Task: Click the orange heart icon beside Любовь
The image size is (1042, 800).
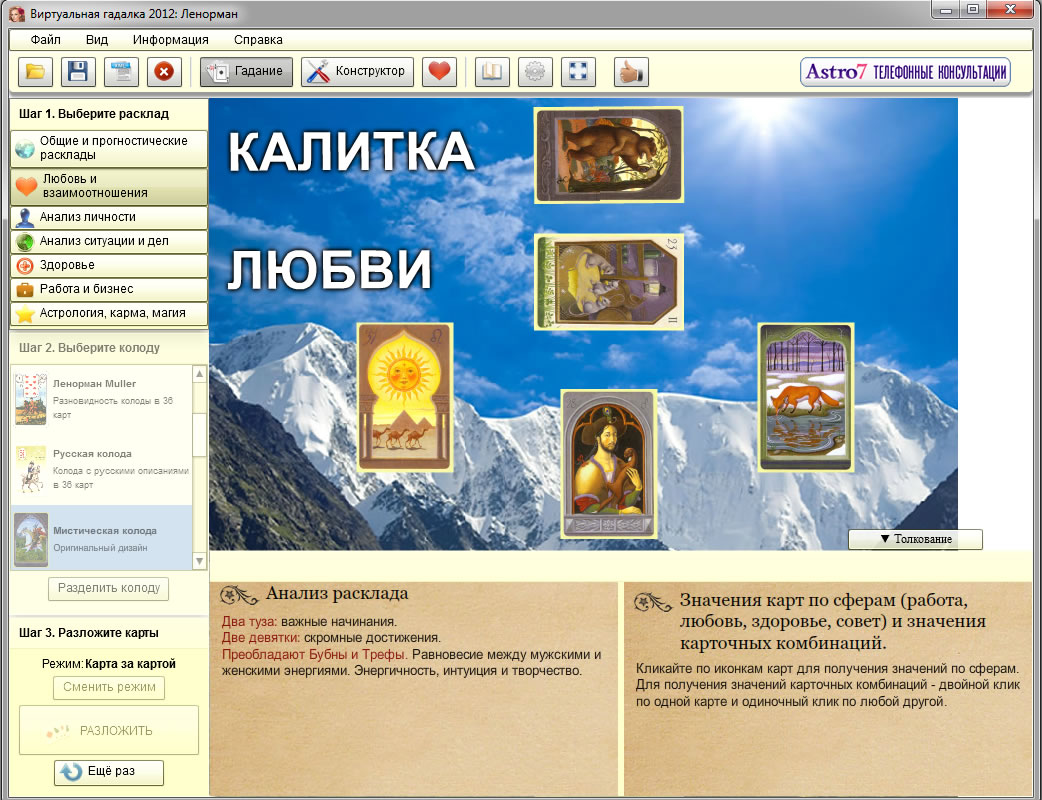Action: [x=26, y=187]
